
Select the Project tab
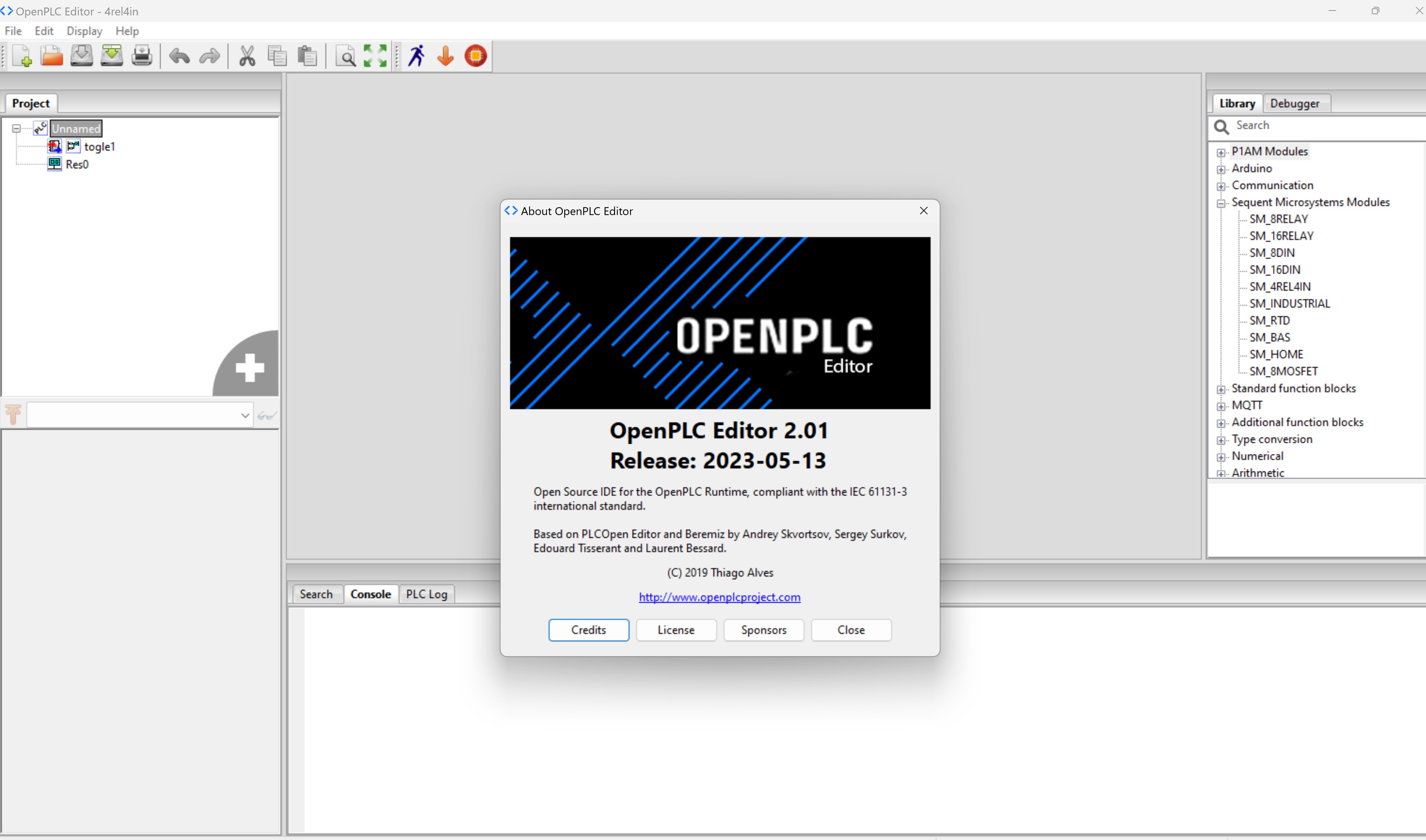click(30, 103)
